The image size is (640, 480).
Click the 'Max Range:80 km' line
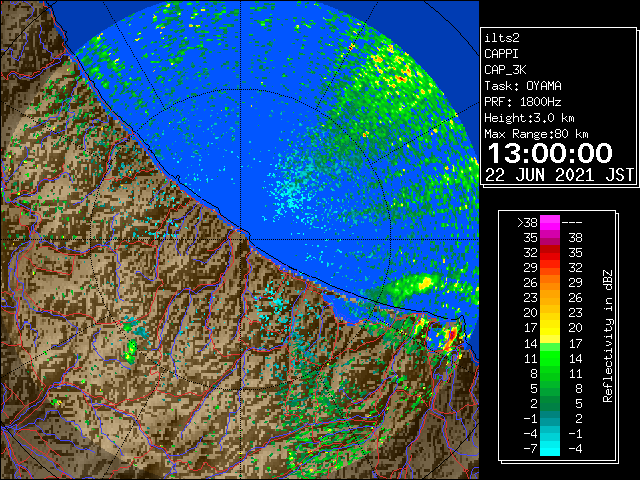coord(536,134)
